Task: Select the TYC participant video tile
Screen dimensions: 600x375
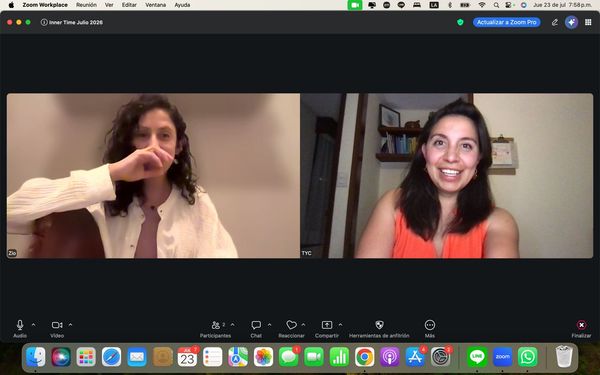Action: pyautogui.click(x=447, y=176)
